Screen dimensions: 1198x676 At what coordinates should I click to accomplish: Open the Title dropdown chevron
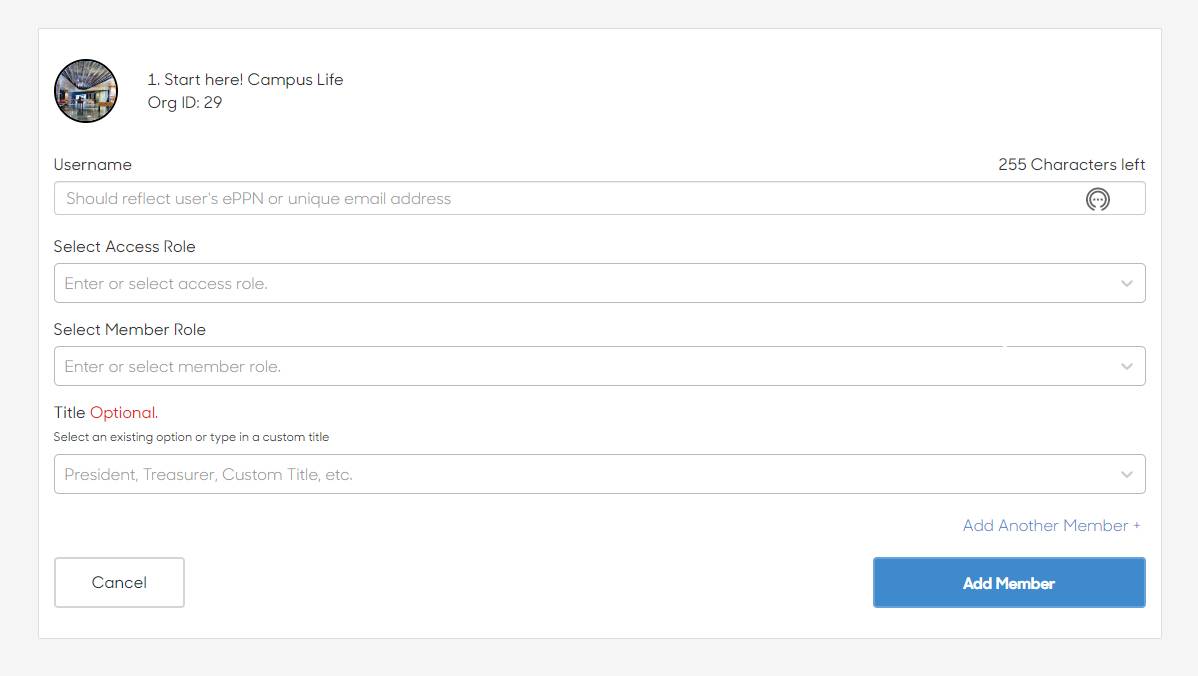[x=1126, y=475]
